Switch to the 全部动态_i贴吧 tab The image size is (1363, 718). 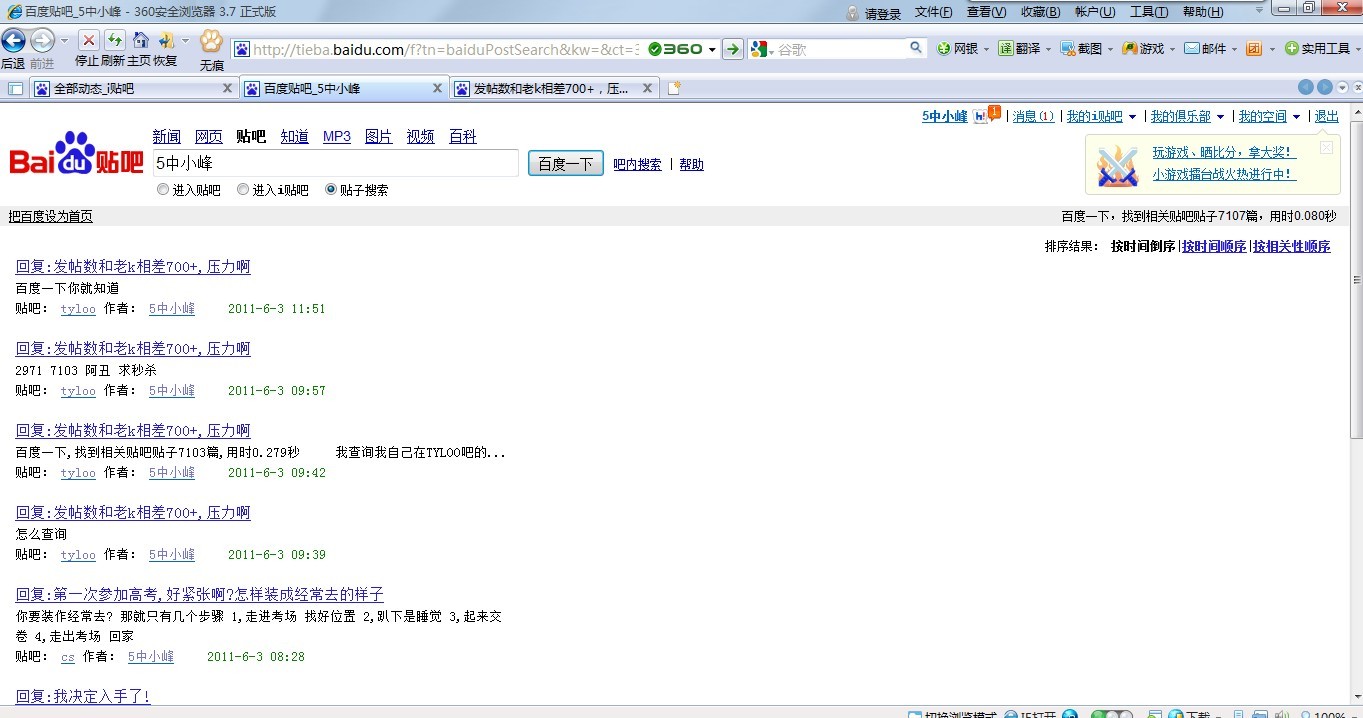click(133, 88)
